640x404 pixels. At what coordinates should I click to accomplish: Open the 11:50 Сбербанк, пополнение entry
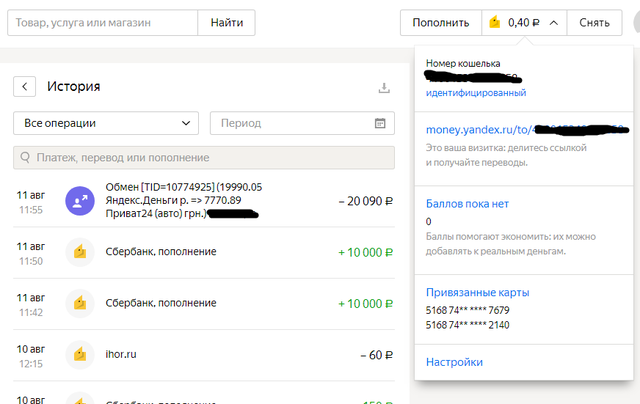click(204, 252)
